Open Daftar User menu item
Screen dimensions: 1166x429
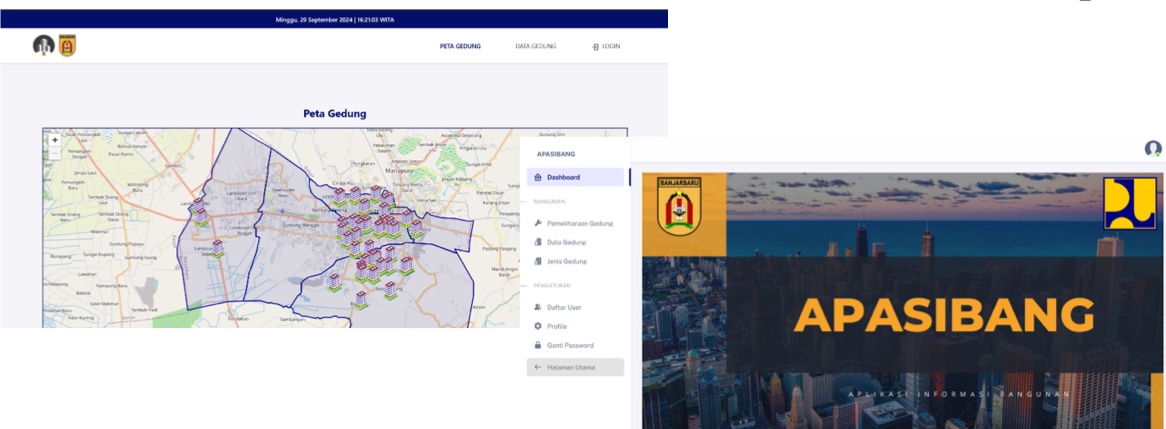point(564,307)
